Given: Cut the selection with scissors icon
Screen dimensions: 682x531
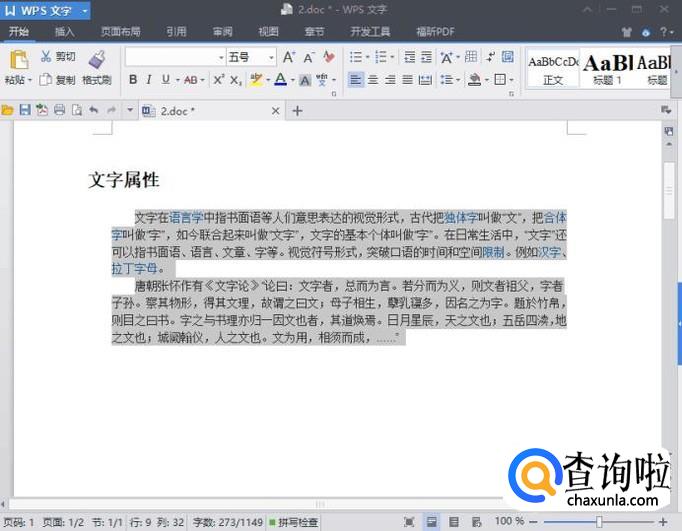Looking at the screenshot, I should pos(46,56).
